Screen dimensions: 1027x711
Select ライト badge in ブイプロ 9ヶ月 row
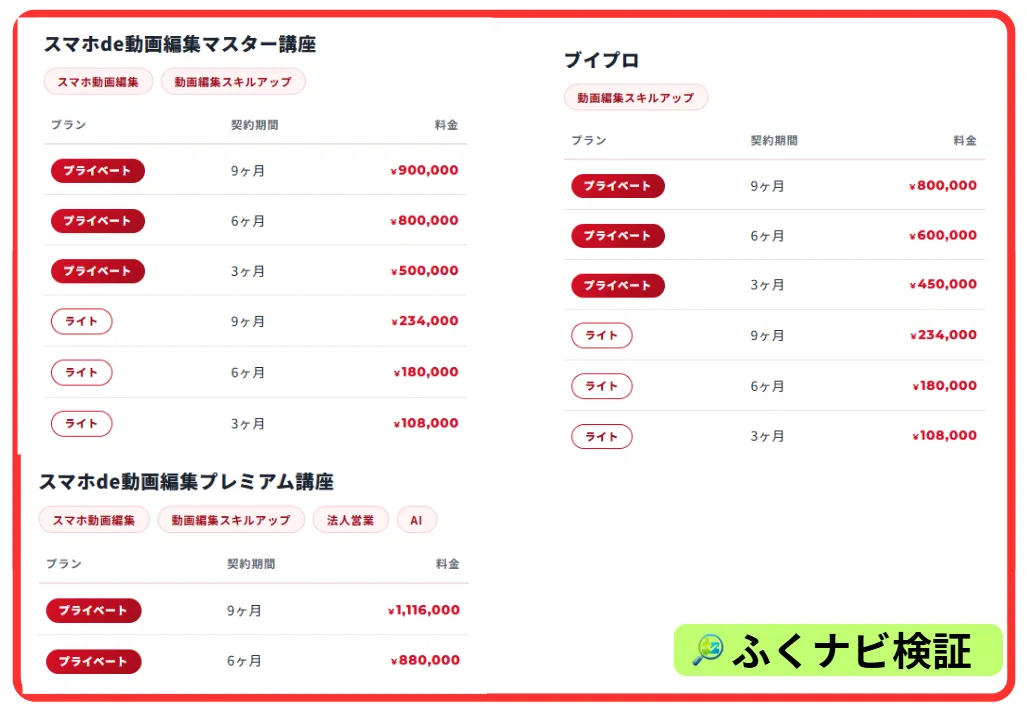(x=601, y=335)
